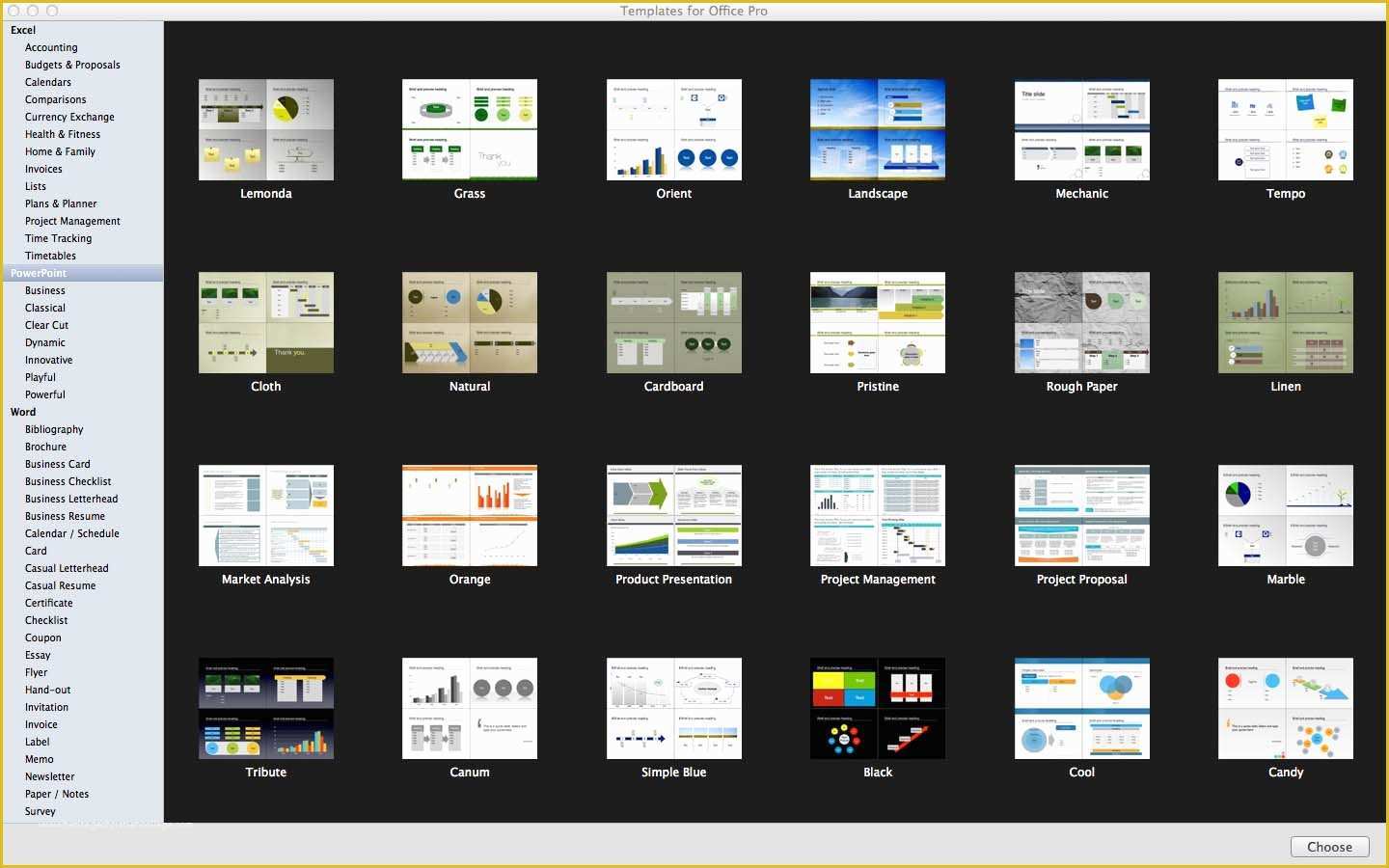The image size is (1389, 868).
Task: Open the Memo category
Action: (39, 759)
